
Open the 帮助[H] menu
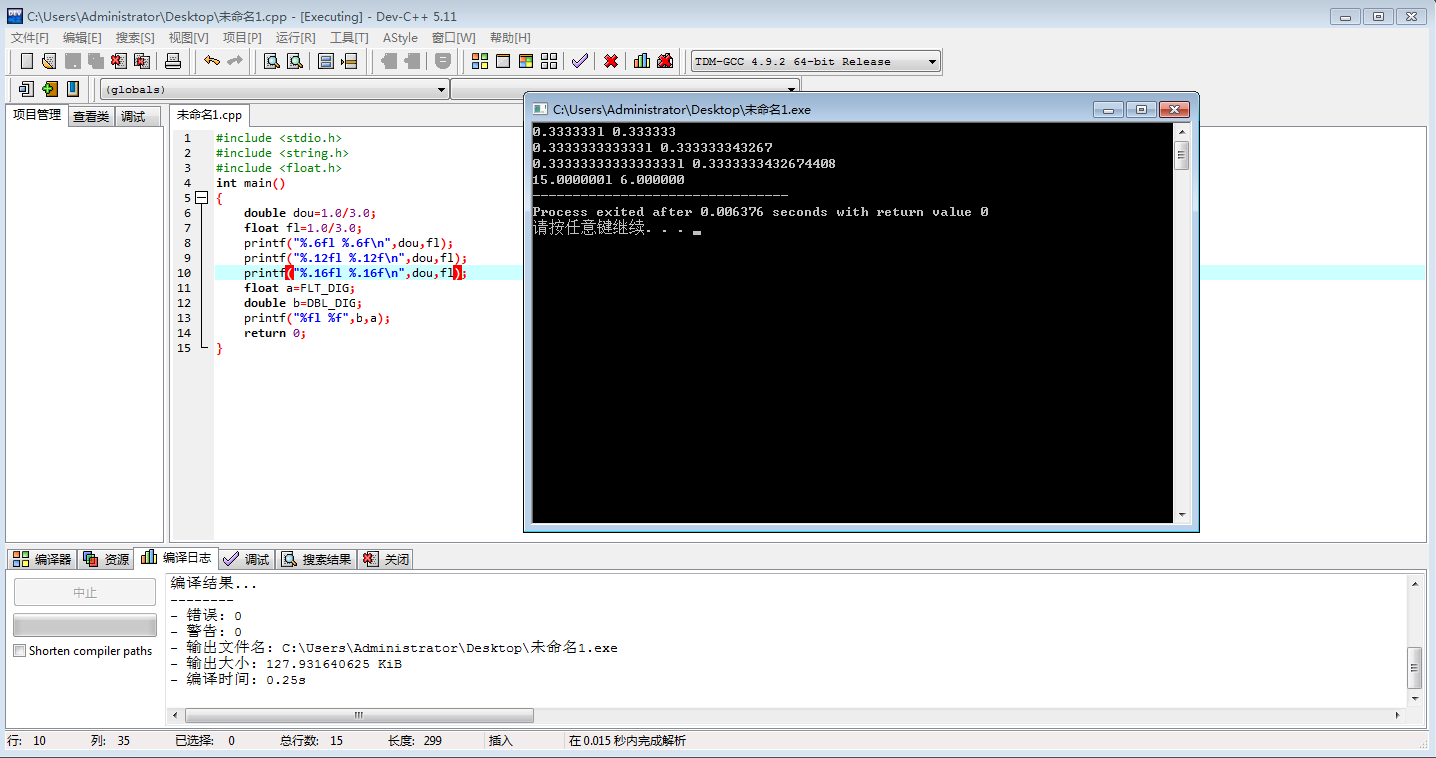coord(510,37)
